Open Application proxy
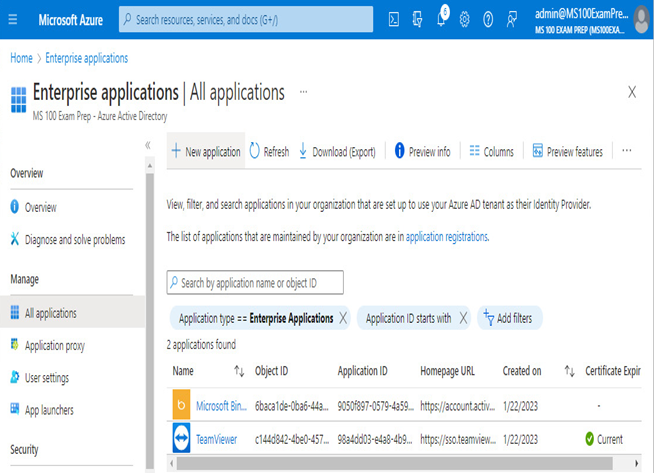 click(x=48, y=346)
